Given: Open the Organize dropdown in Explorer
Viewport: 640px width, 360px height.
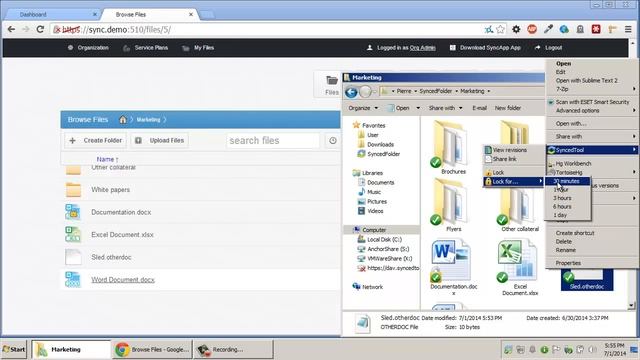Looking at the screenshot, I should (363, 108).
